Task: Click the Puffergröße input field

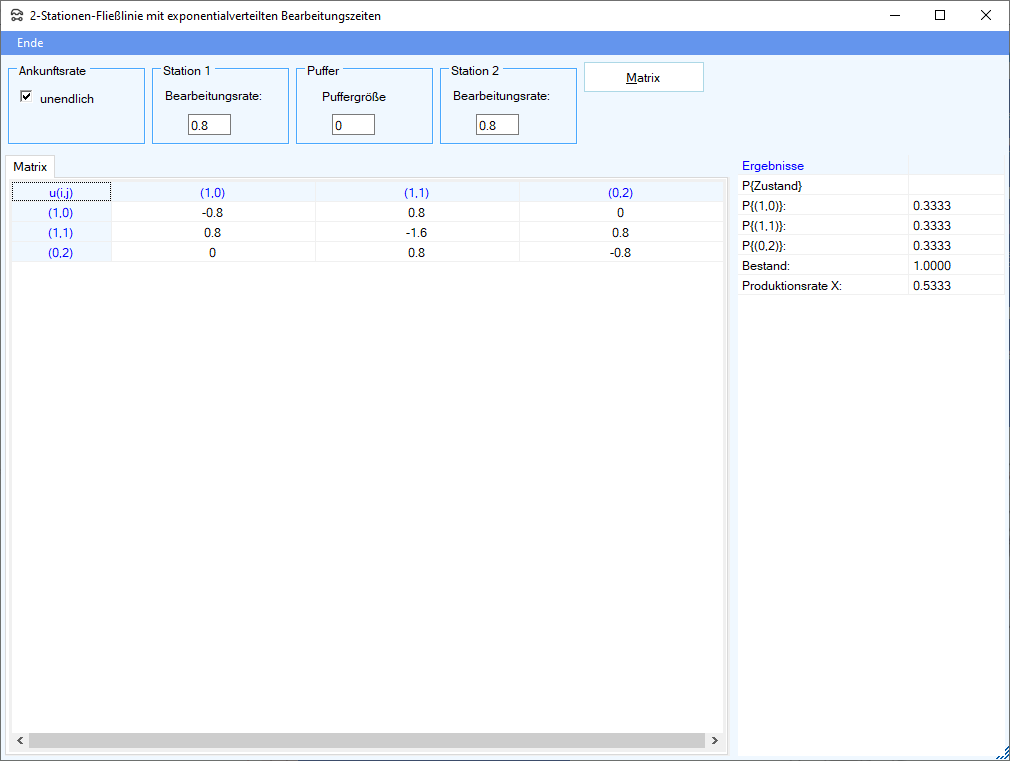Action: tap(353, 125)
